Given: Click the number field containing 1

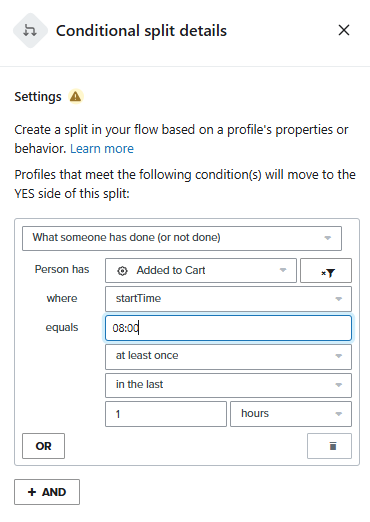Looking at the screenshot, I should pos(166,414).
